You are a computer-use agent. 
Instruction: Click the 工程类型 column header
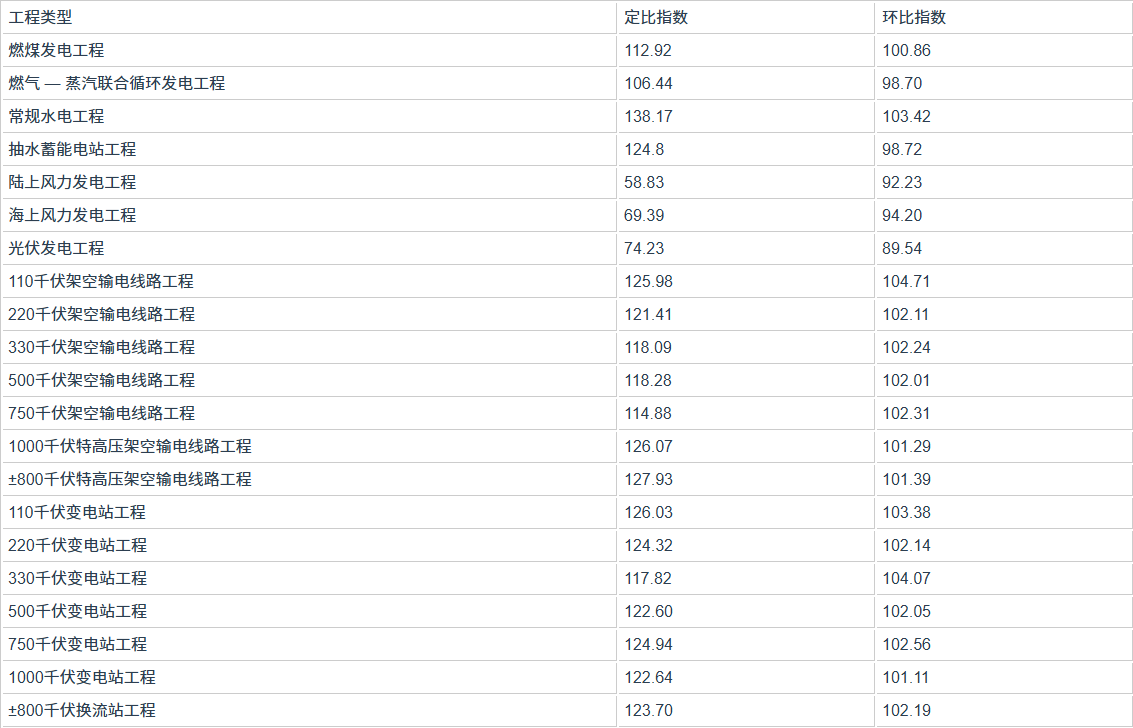click(41, 17)
